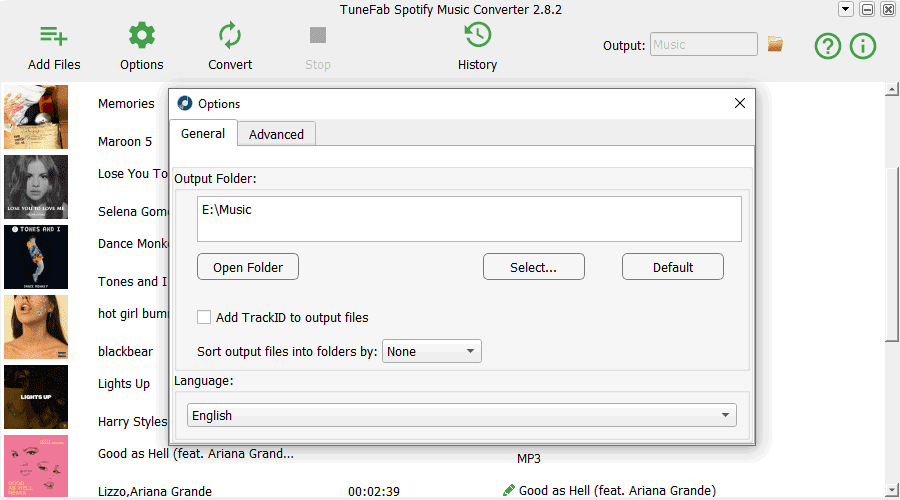Switch to the General tab
The image size is (900, 500).
point(203,133)
